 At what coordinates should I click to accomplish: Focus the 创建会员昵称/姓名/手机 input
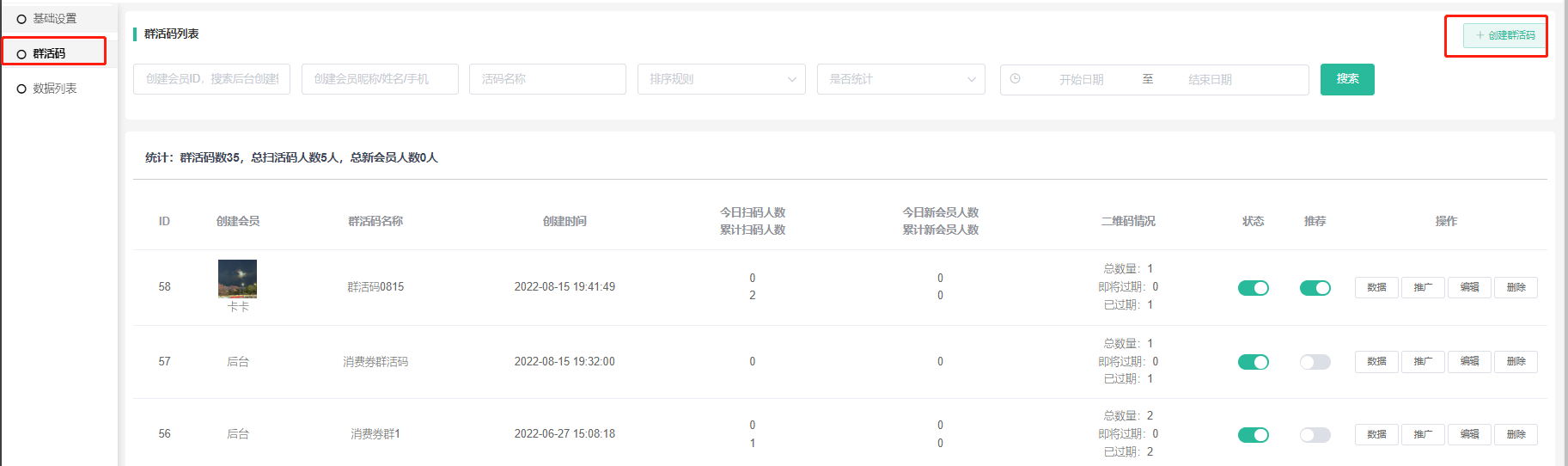(x=380, y=79)
